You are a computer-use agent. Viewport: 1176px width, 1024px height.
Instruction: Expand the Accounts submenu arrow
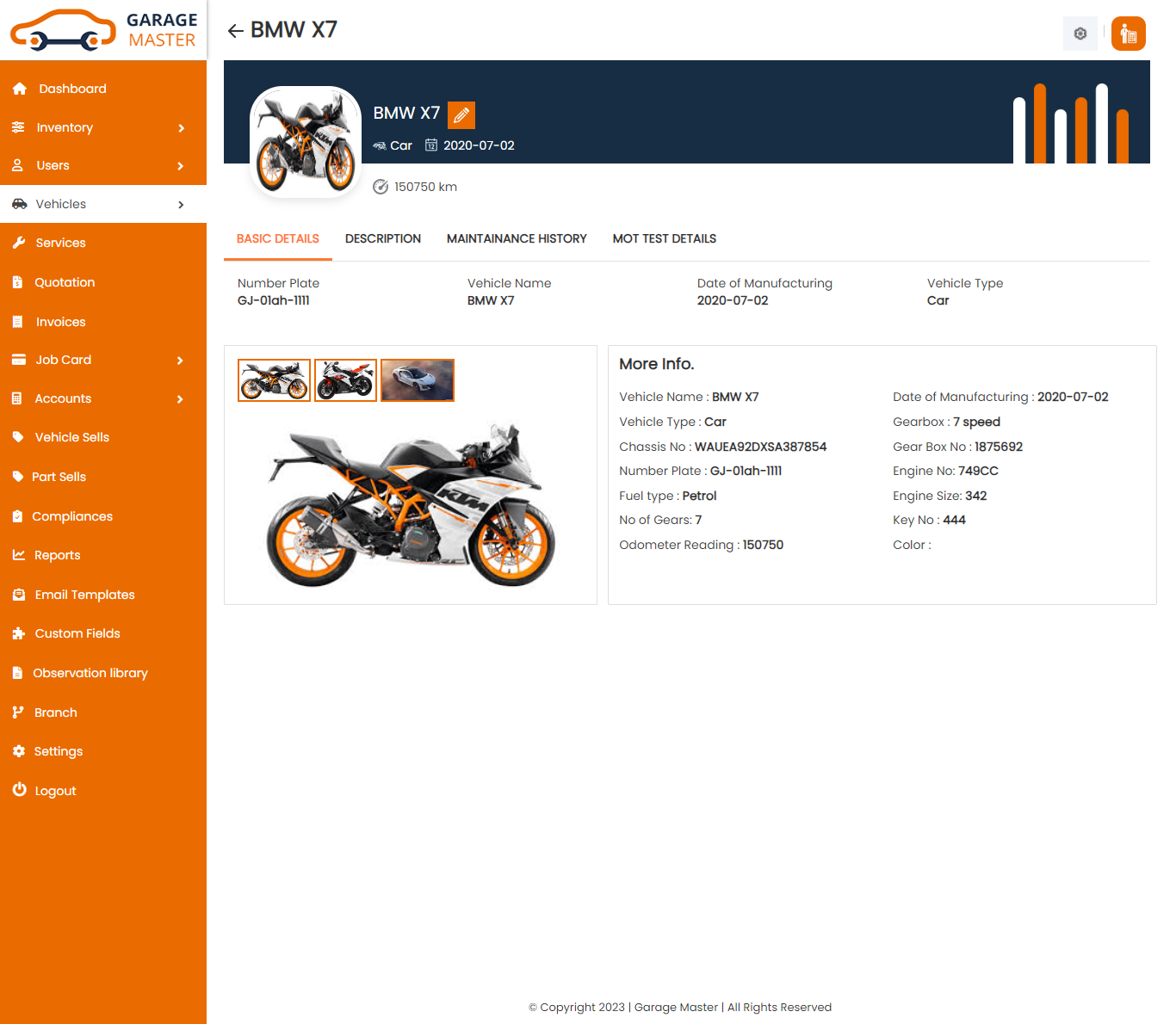(x=181, y=398)
